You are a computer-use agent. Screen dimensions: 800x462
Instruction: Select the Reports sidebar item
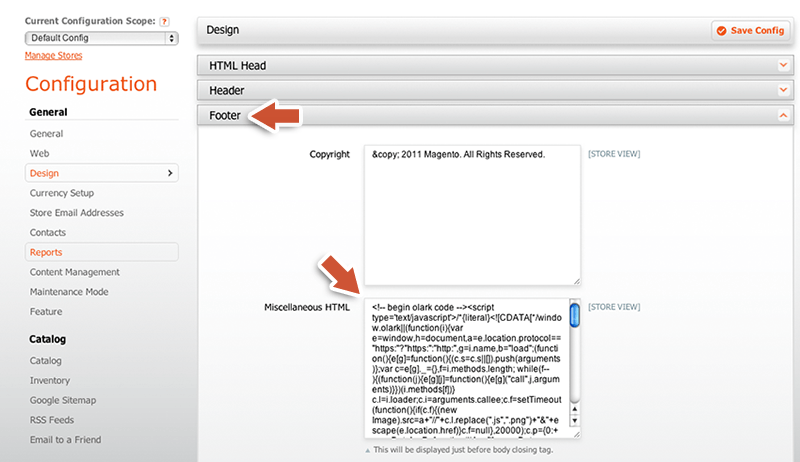(x=46, y=252)
